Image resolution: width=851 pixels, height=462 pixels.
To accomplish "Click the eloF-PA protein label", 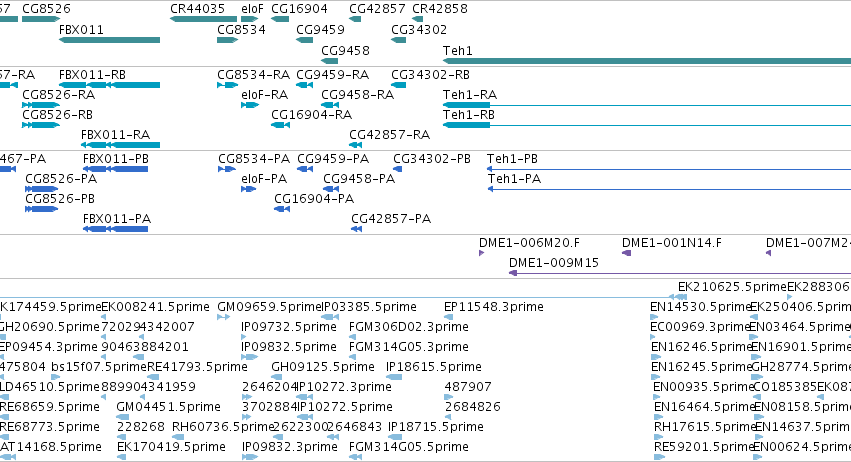I will point(264,179).
